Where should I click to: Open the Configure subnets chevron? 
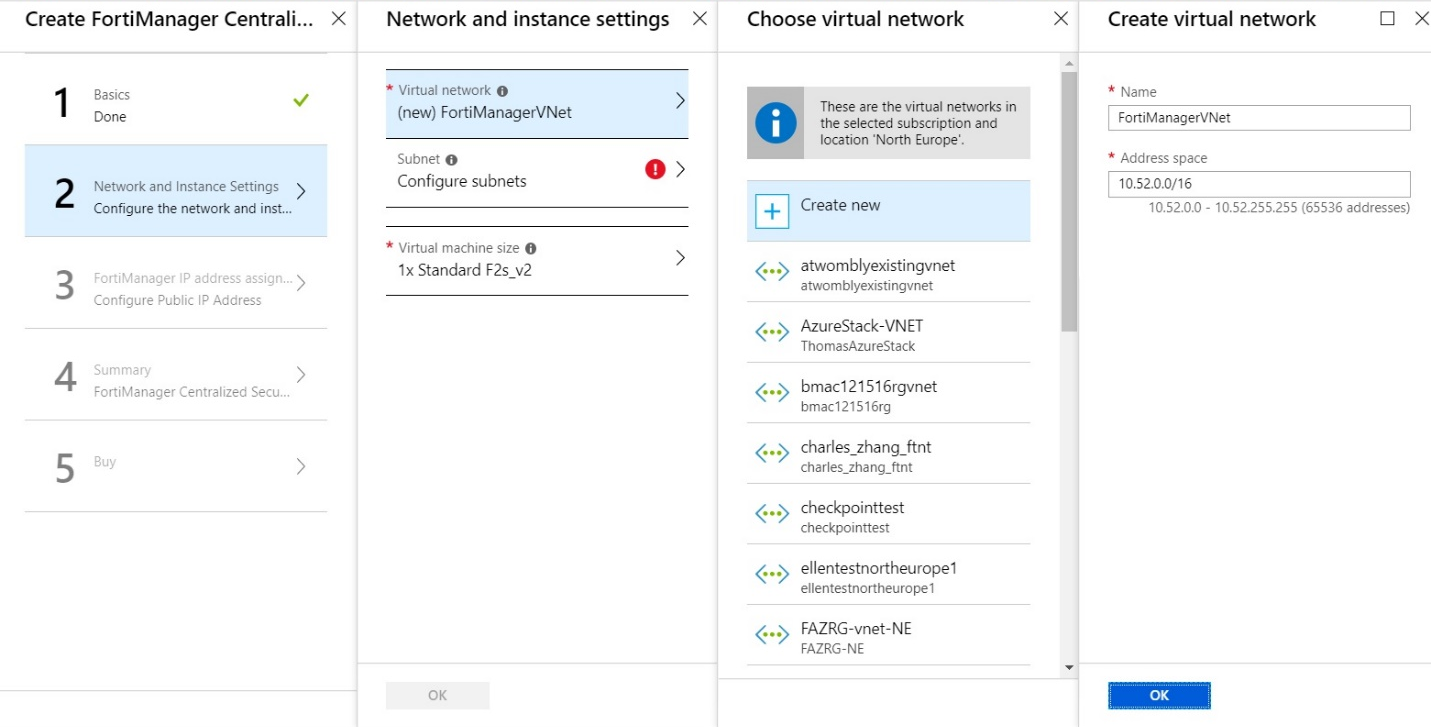click(680, 169)
